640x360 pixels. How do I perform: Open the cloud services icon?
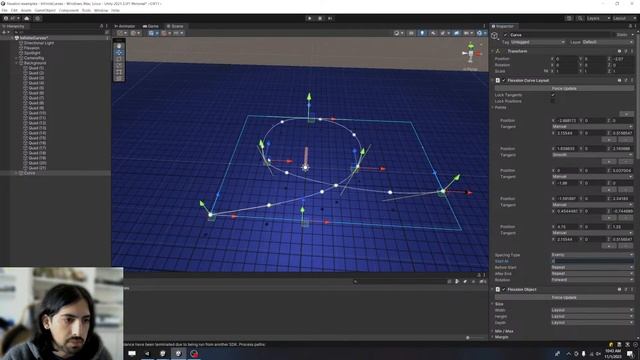(x=27, y=18)
